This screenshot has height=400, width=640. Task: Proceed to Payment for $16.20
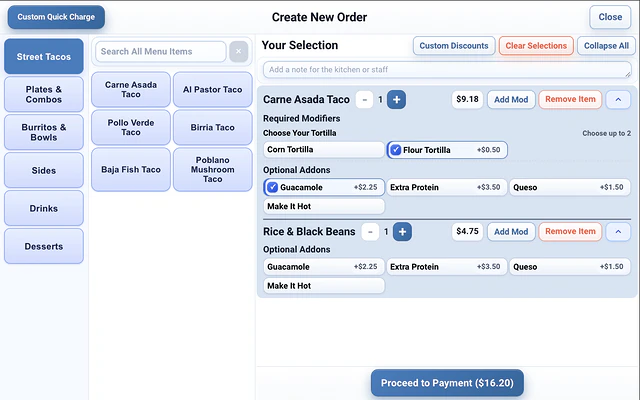tap(447, 383)
